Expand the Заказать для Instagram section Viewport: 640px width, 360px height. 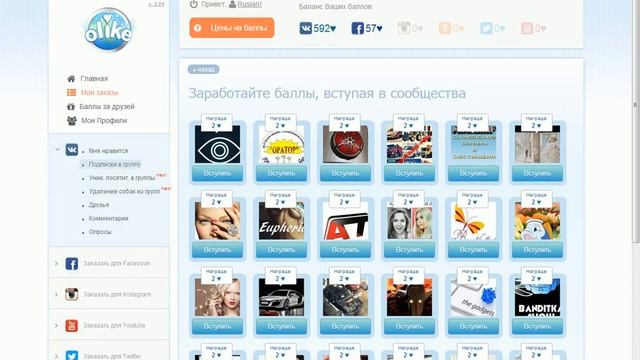[x=56, y=294]
